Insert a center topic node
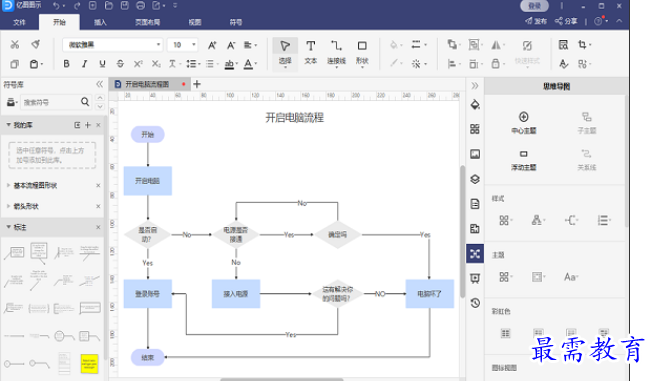 pyautogui.click(x=523, y=122)
